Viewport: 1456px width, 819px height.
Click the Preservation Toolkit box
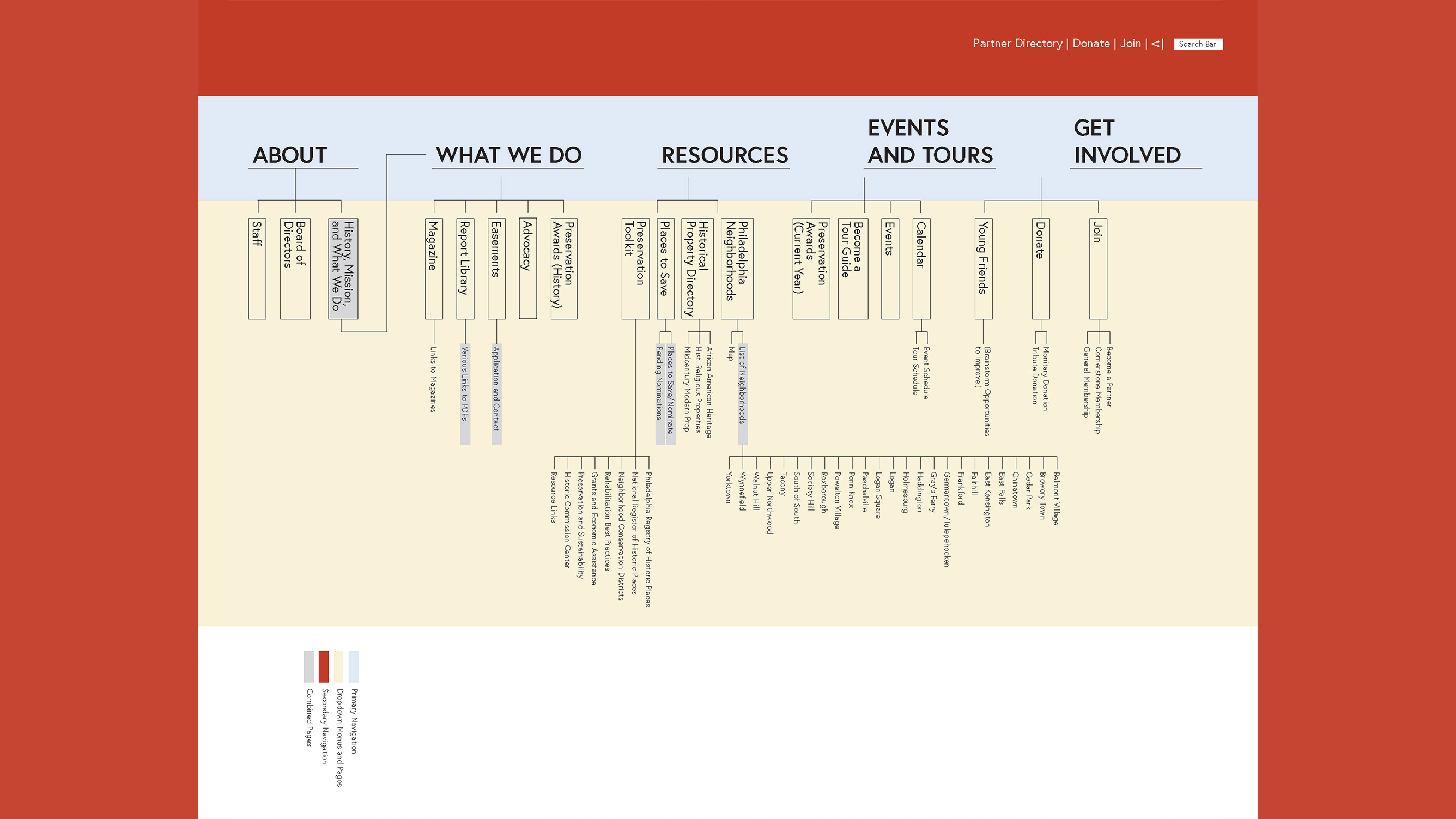(635, 269)
